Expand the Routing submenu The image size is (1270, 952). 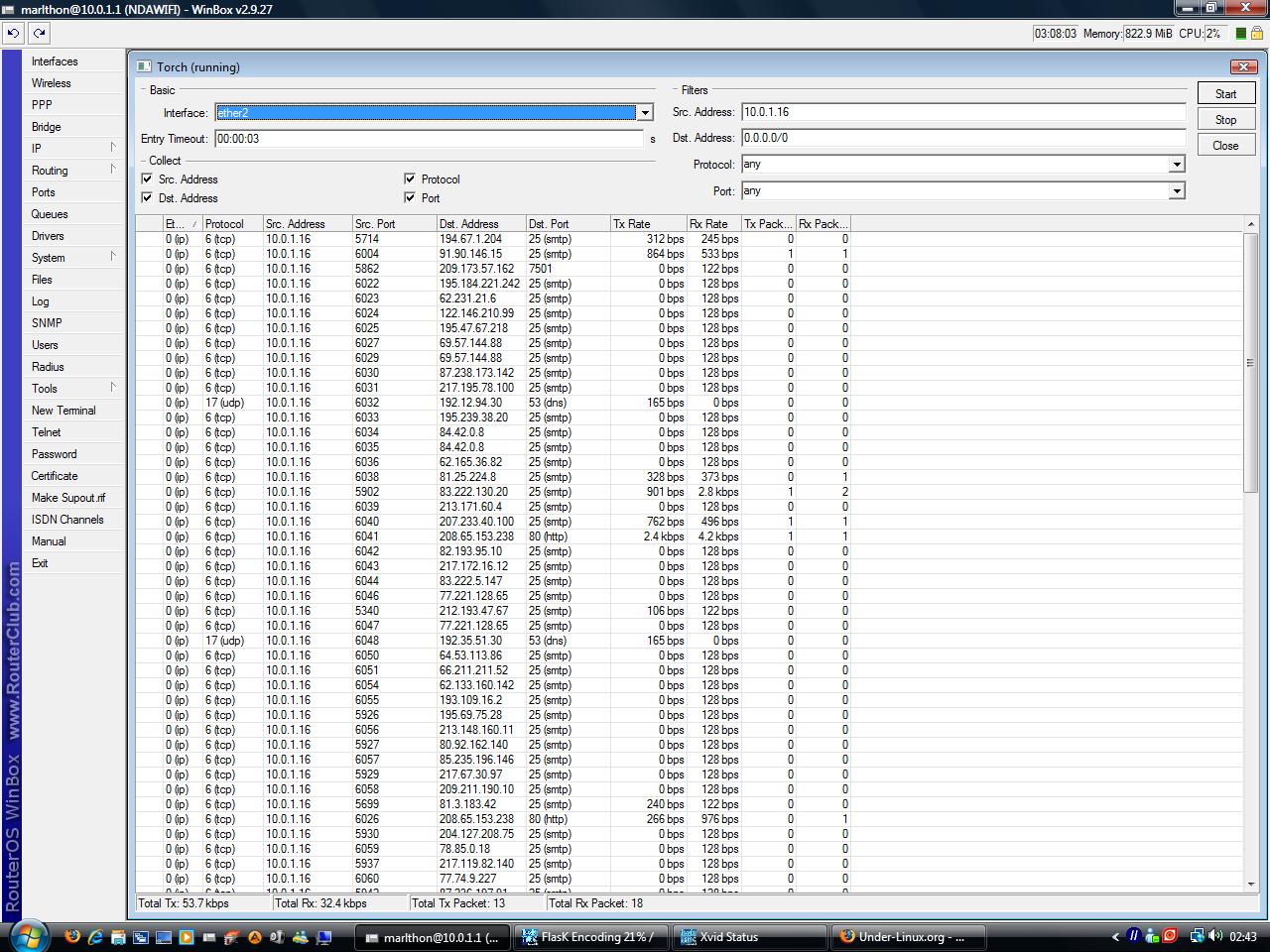[73, 170]
